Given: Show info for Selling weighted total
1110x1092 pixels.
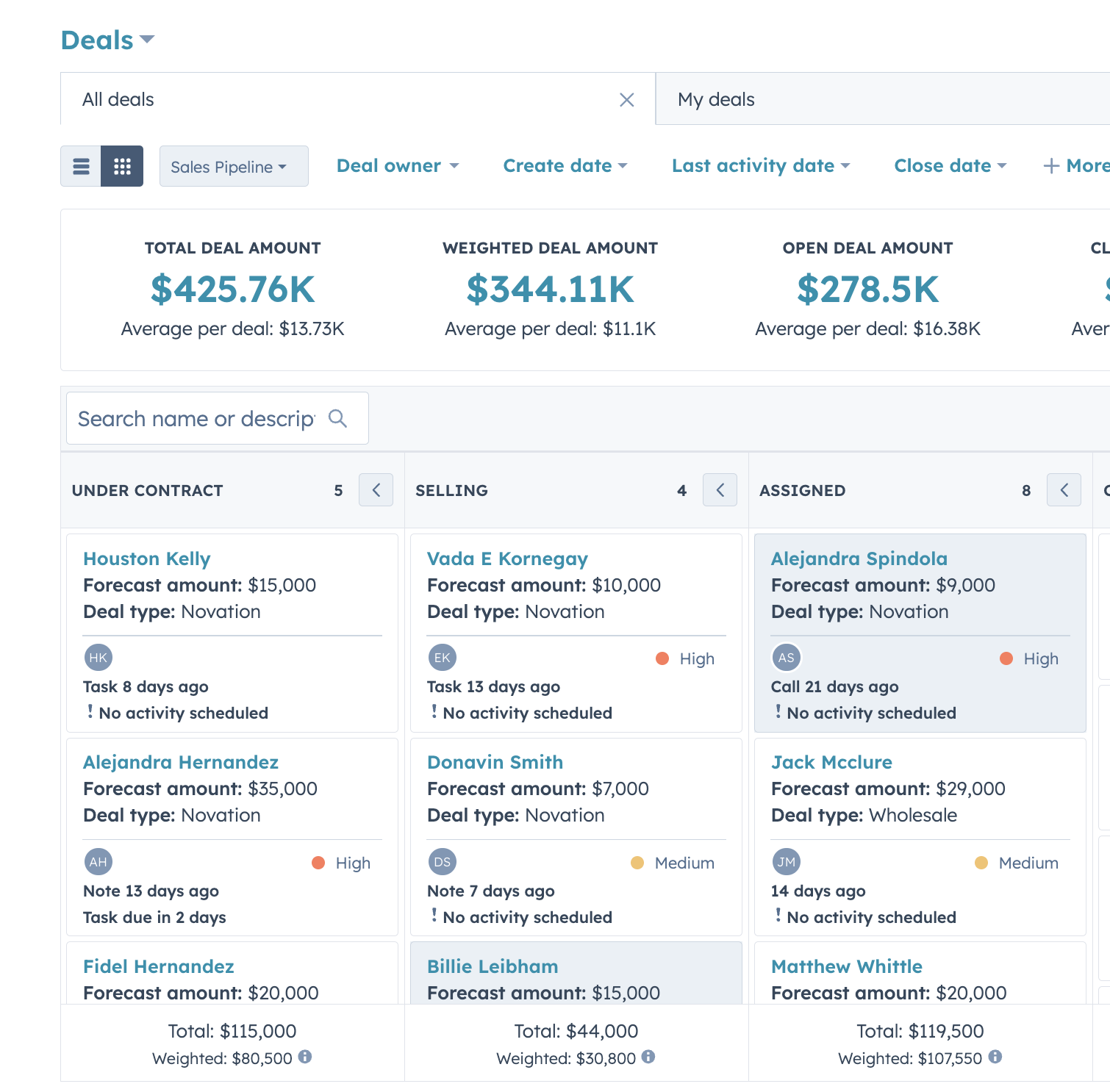Looking at the screenshot, I should tap(648, 1057).
